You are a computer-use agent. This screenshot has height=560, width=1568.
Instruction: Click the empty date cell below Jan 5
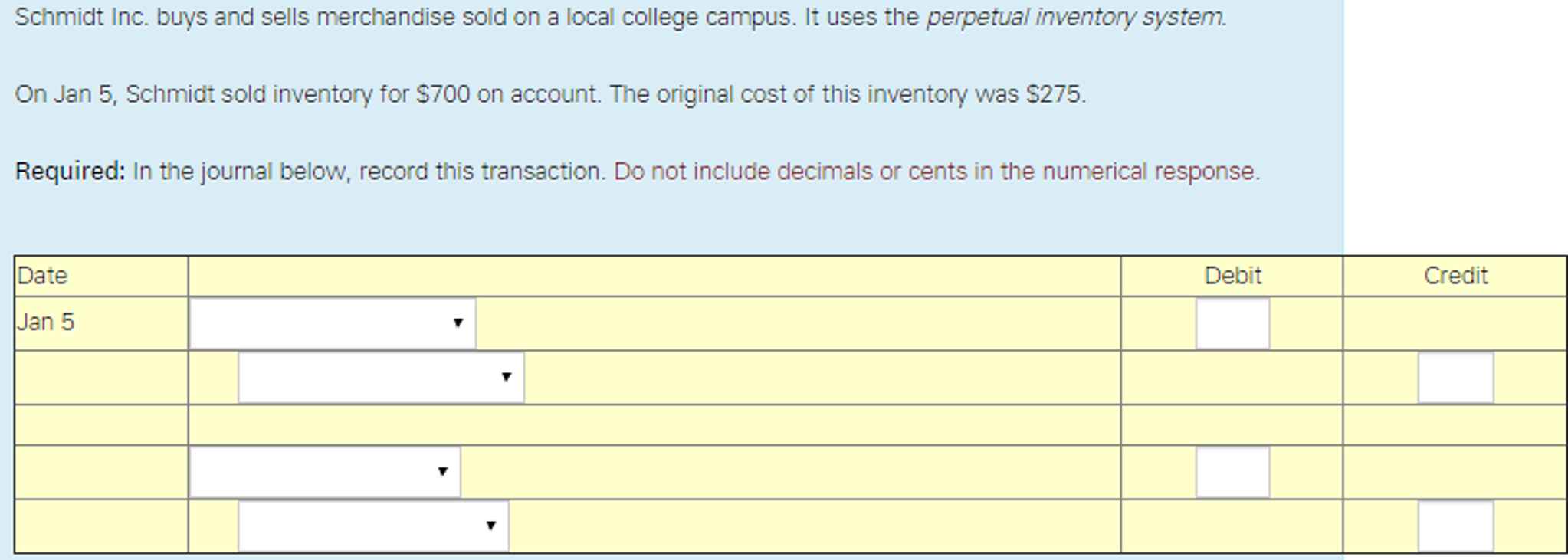100,376
